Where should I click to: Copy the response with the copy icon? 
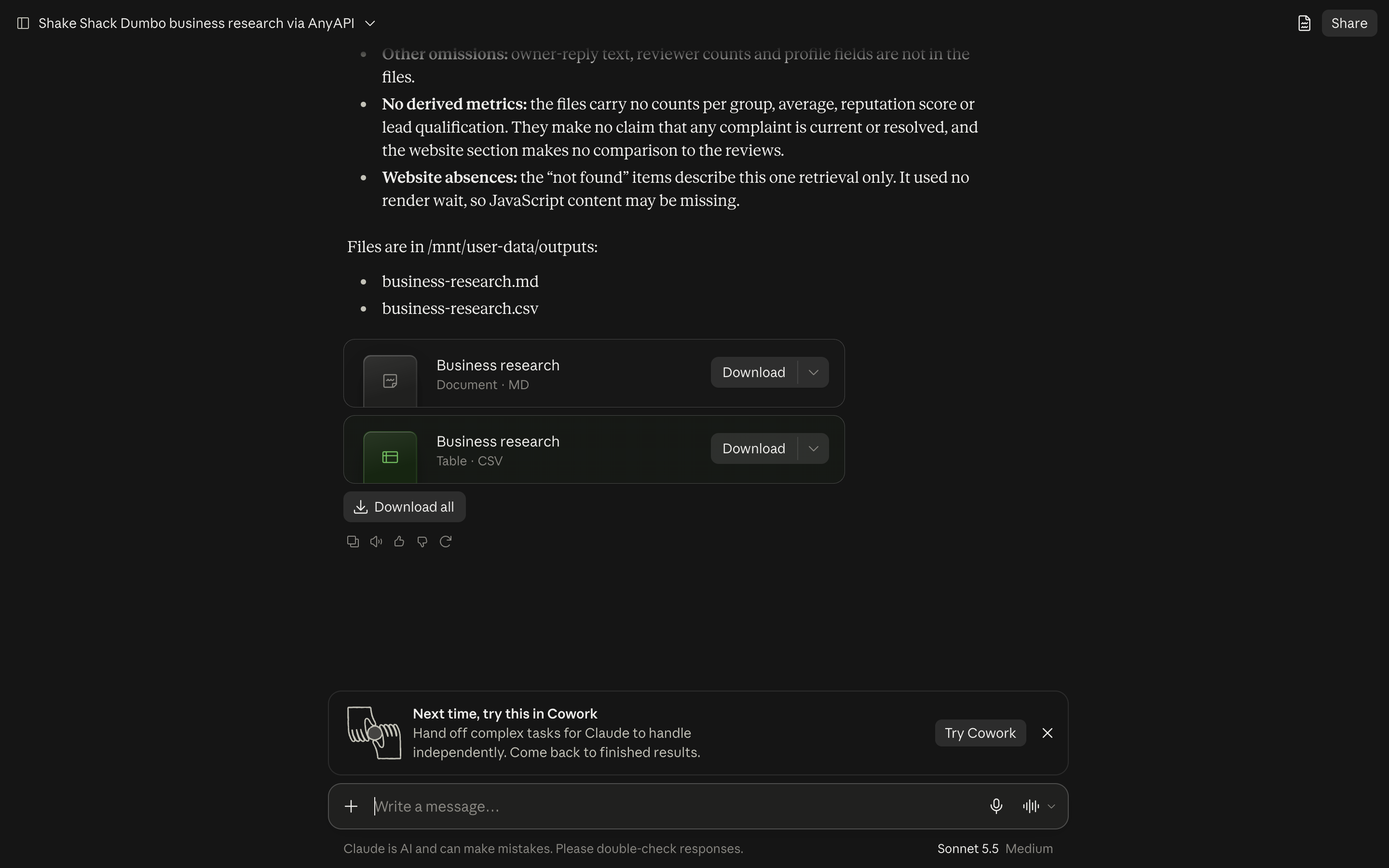coord(353,542)
